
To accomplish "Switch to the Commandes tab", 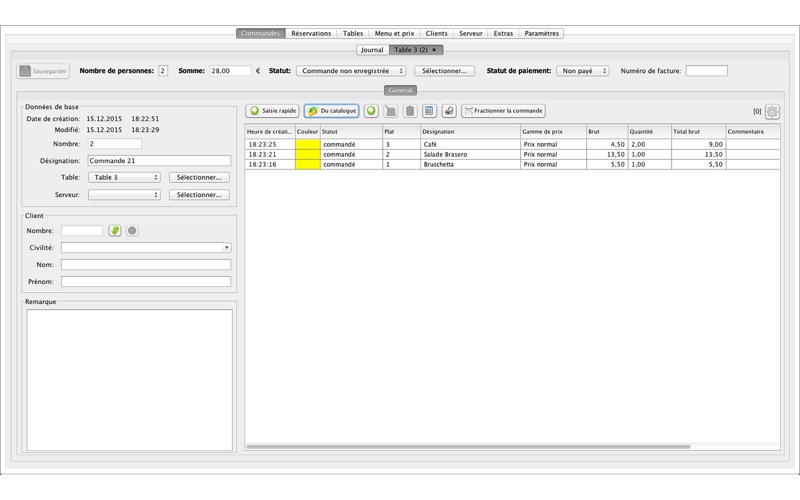I will click(x=260, y=33).
